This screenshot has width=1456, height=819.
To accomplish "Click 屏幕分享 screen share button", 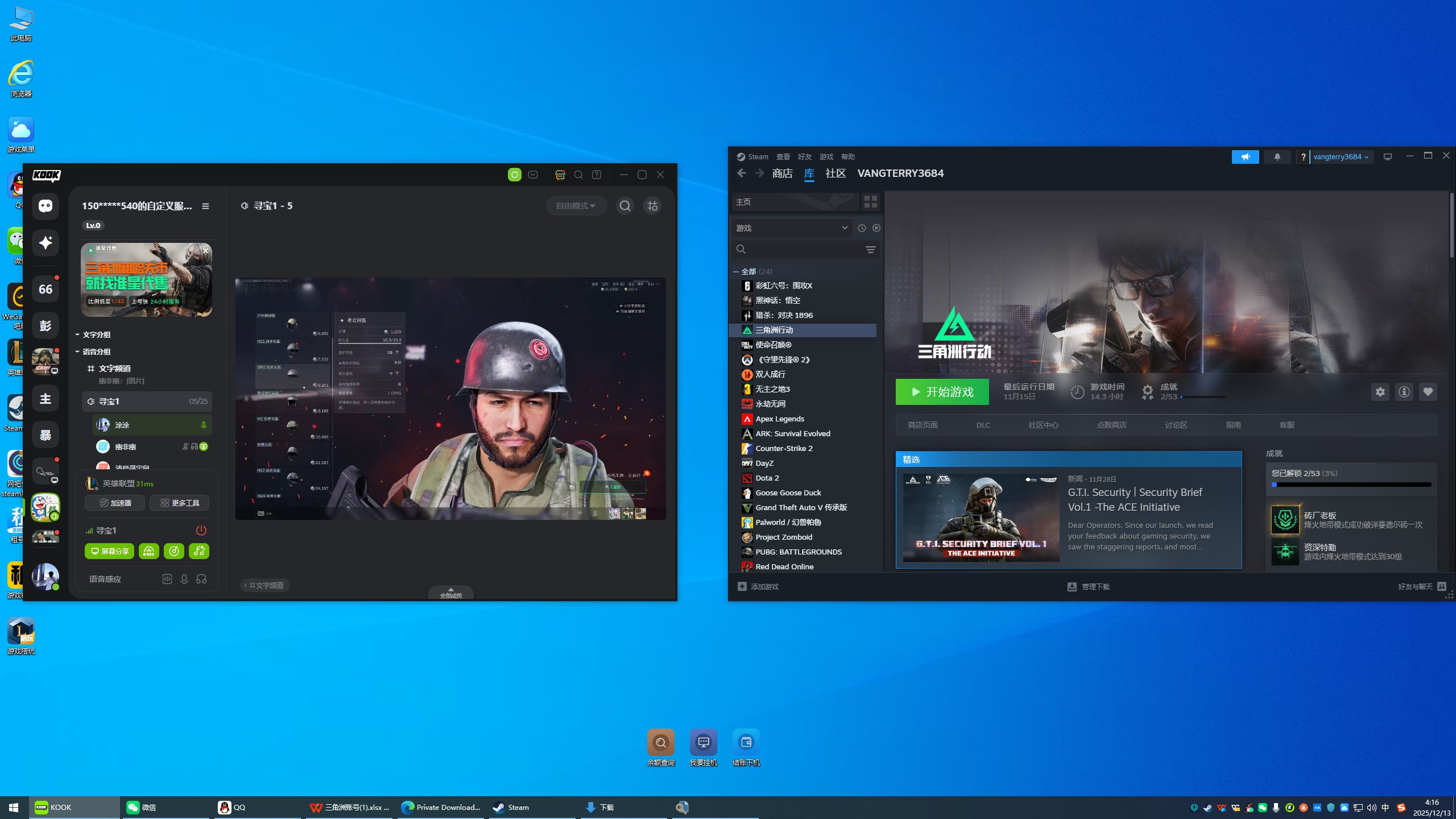I will (x=110, y=551).
